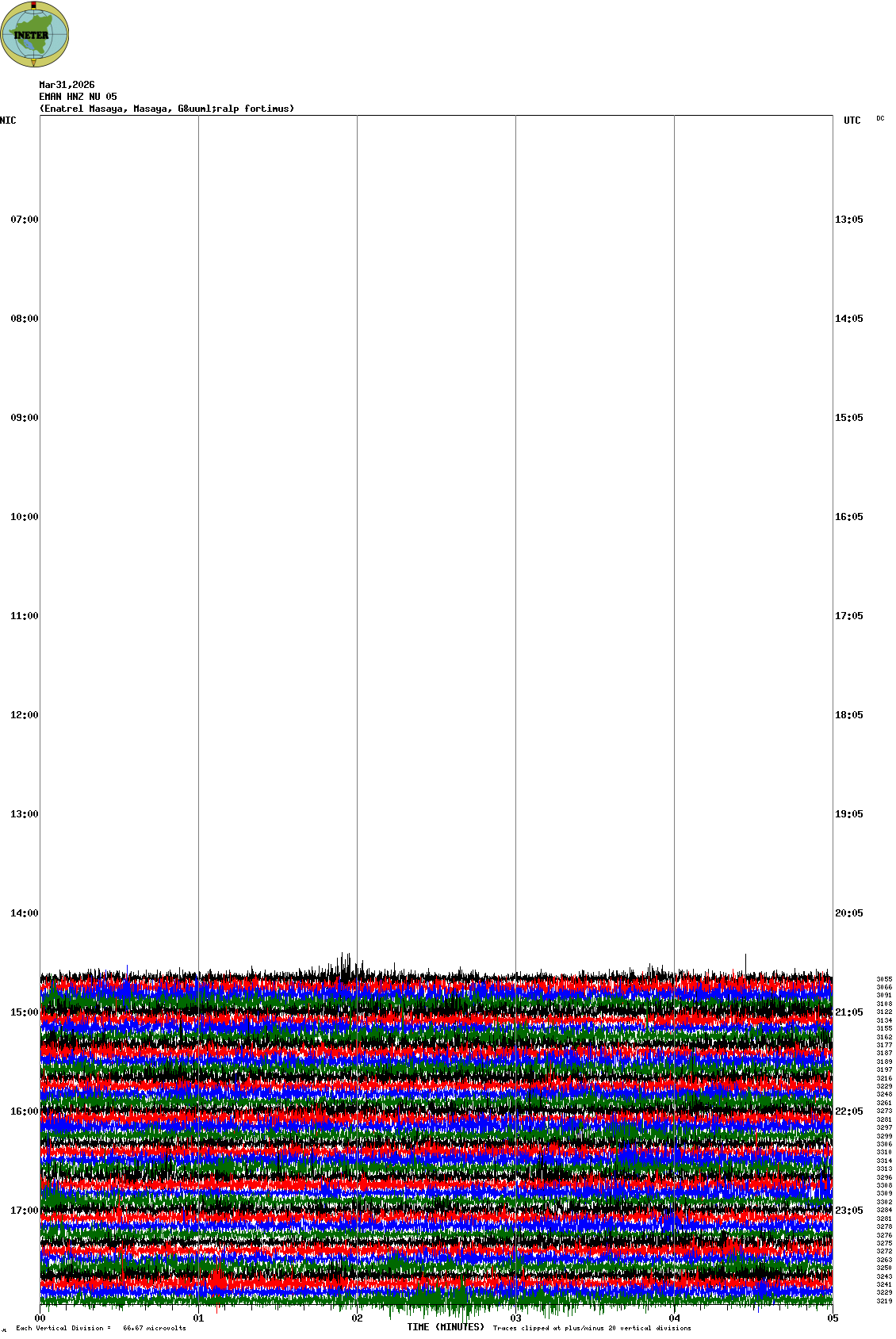
Task: Click the 00 minute axis tick label
Action: click(x=40, y=1318)
